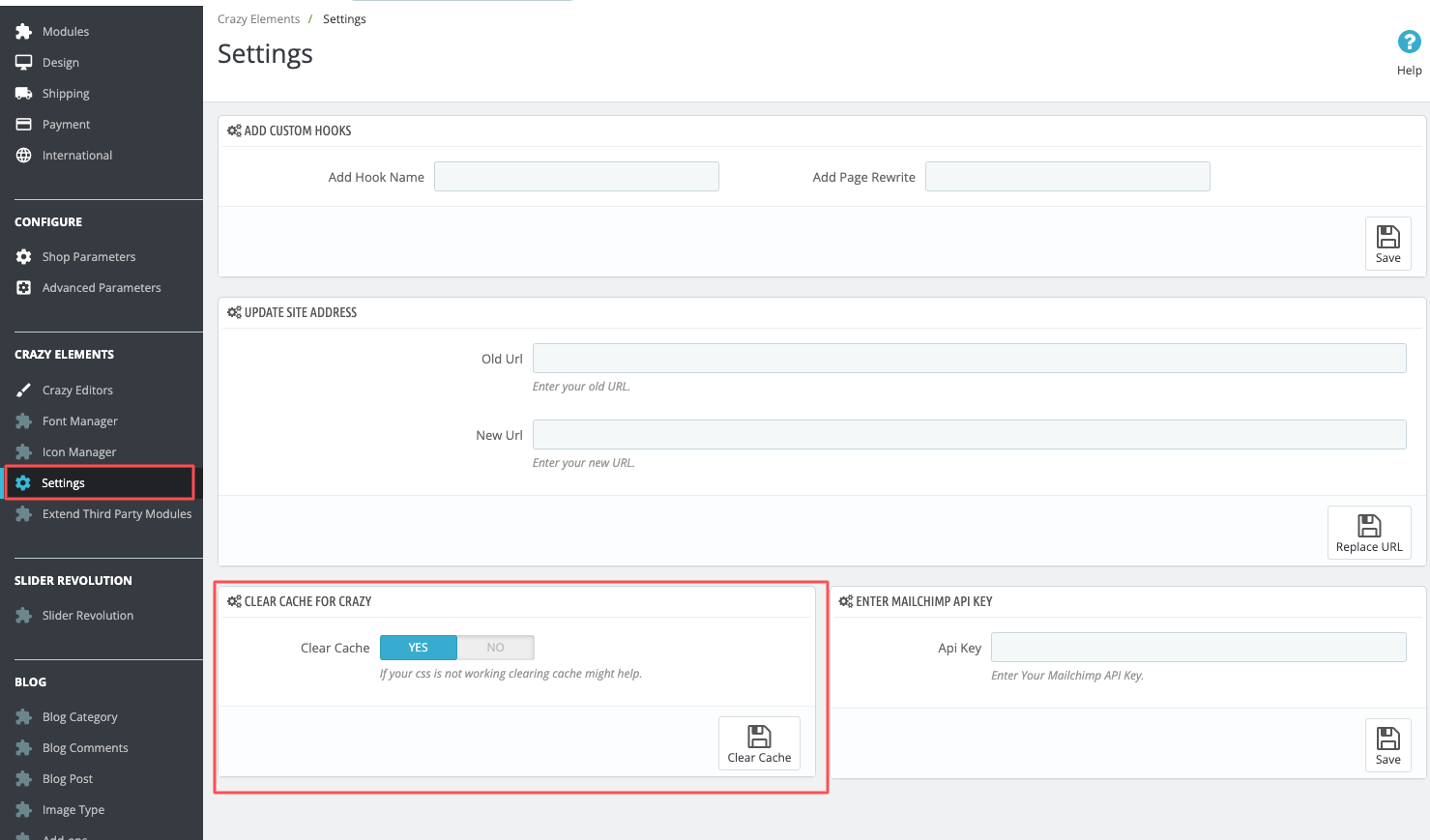1430x840 pixels.
Task: Click inside the Api Key field
Action: point(1198,648)
